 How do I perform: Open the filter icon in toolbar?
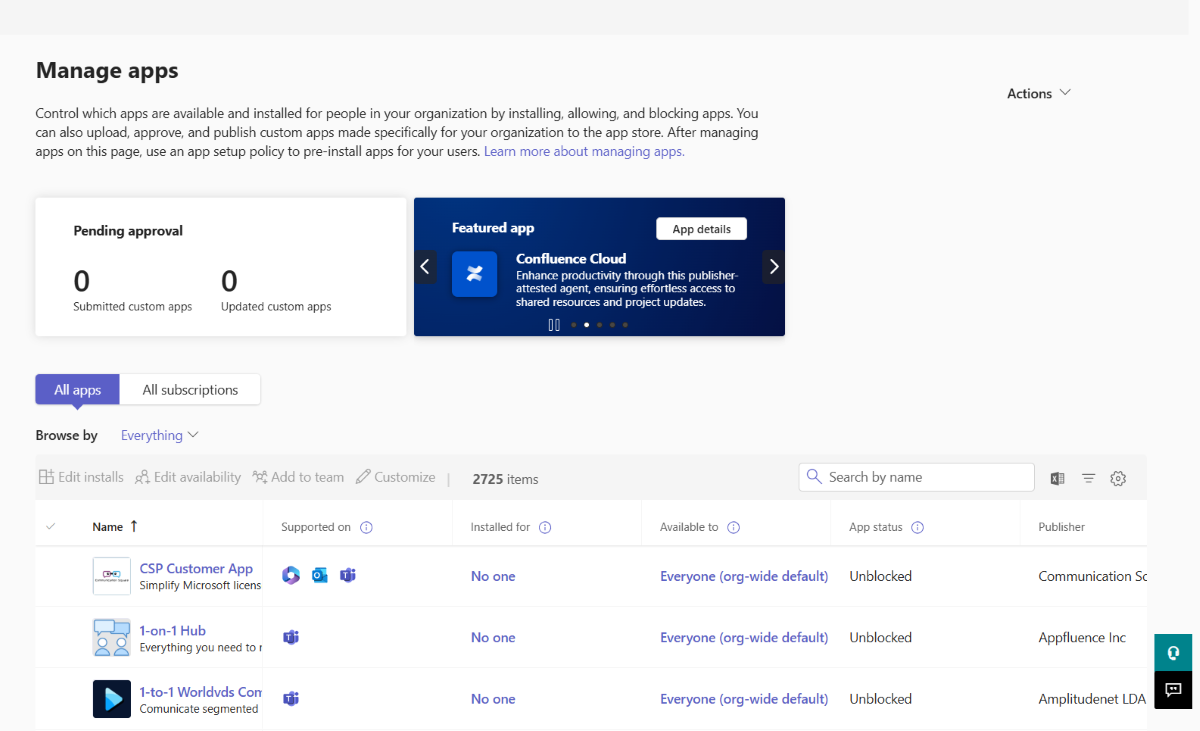click(1088, 478)
